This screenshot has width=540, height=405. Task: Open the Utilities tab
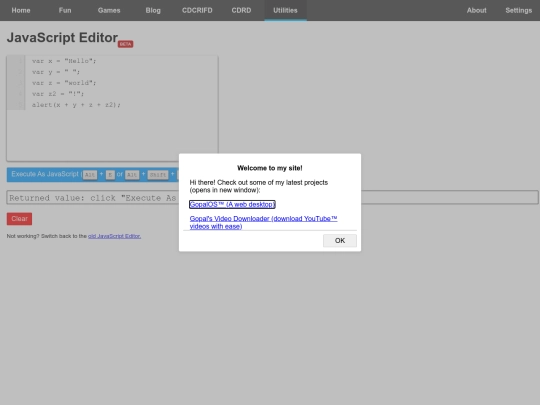tap(285, 10)
